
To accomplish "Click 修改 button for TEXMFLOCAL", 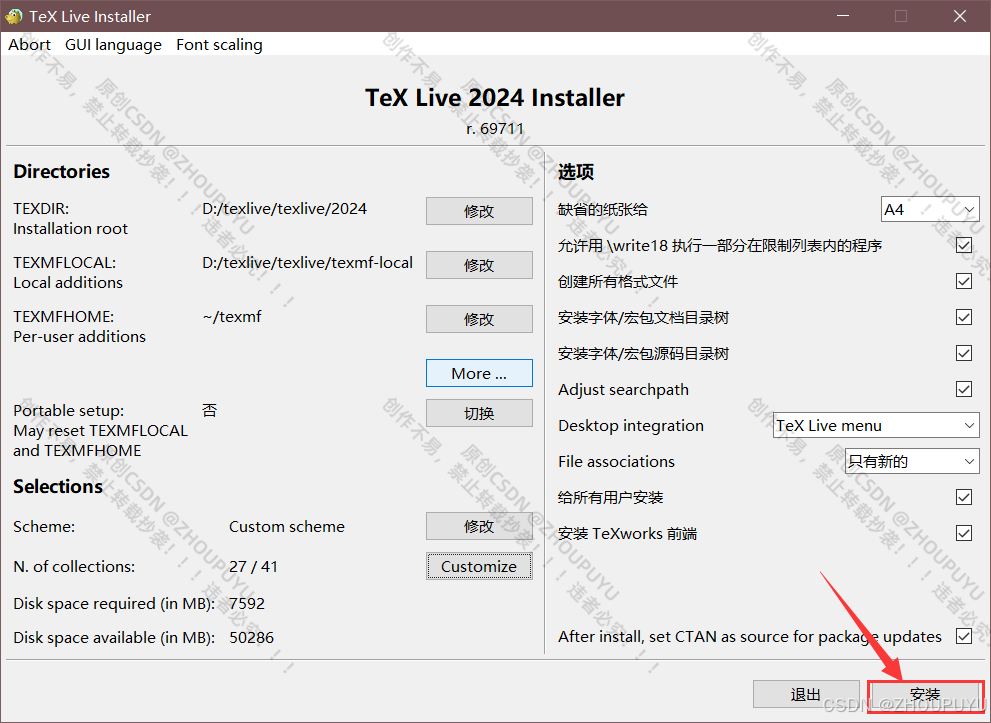I will pyautogui.click(x=479, y=265).
